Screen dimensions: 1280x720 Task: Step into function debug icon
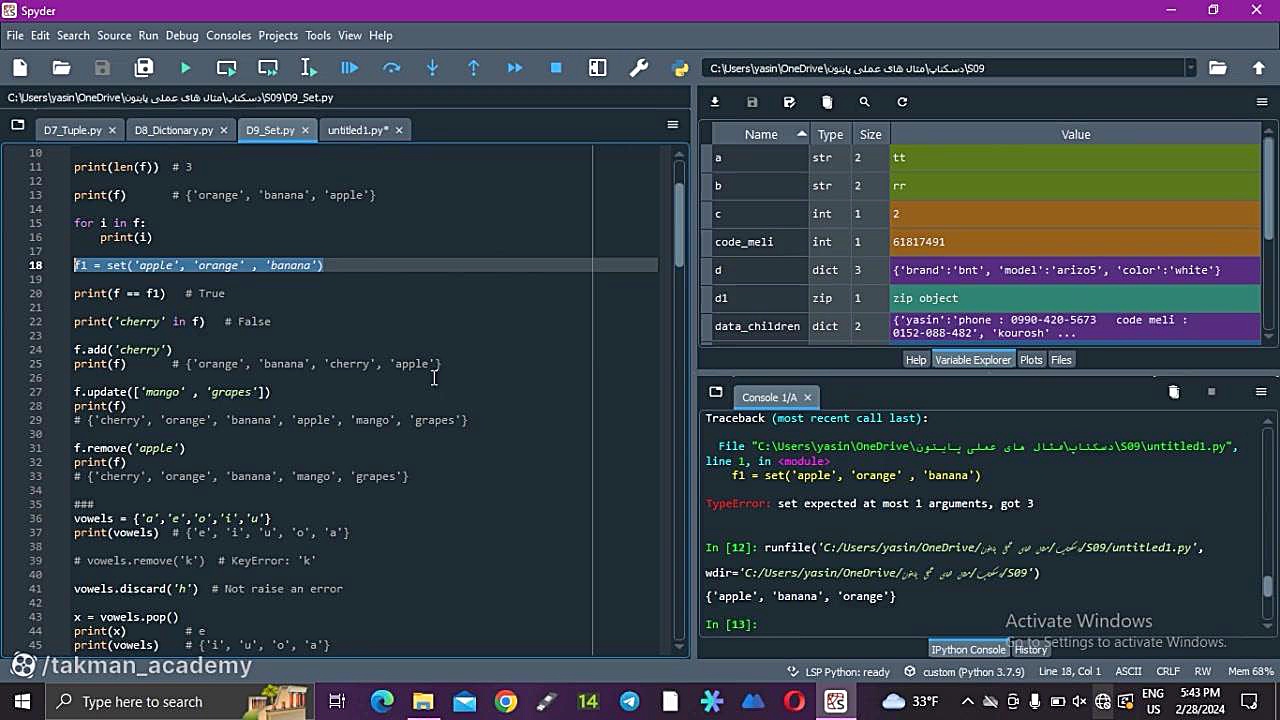(432, 68)
